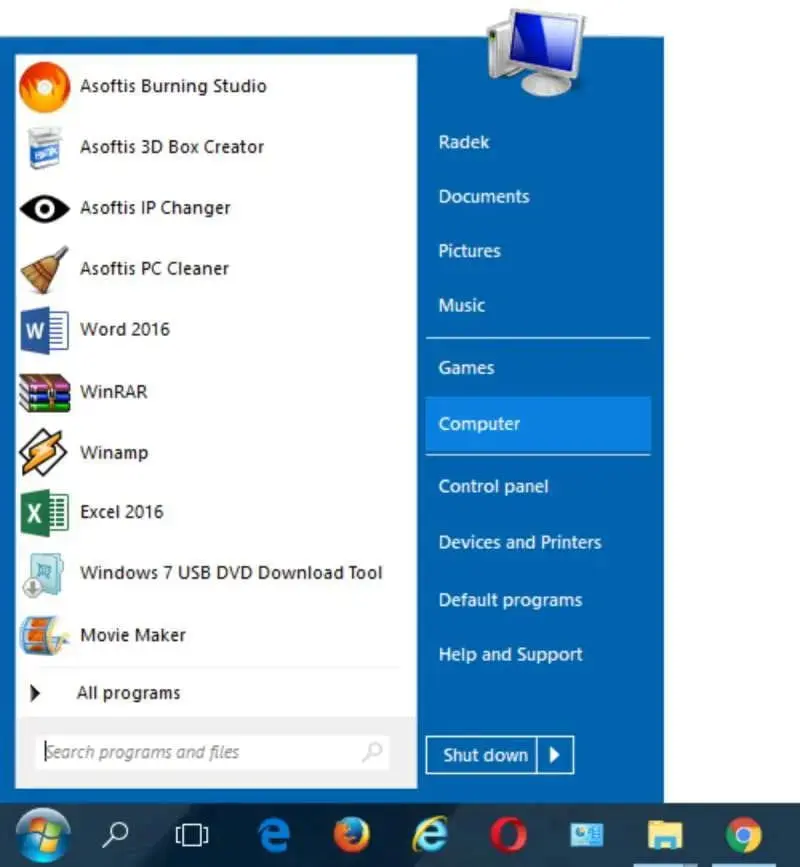The image size is (800, 867).
Task: Click "Windows 7 USB DVD Download Tool" text
Action: pos(231,573)
